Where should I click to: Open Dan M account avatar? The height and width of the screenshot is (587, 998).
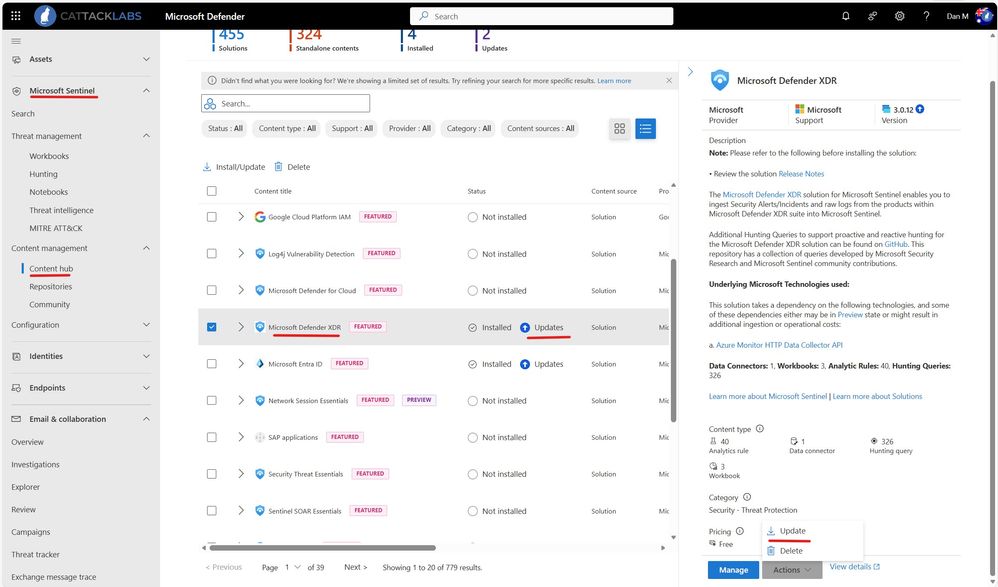click(983, 15)
